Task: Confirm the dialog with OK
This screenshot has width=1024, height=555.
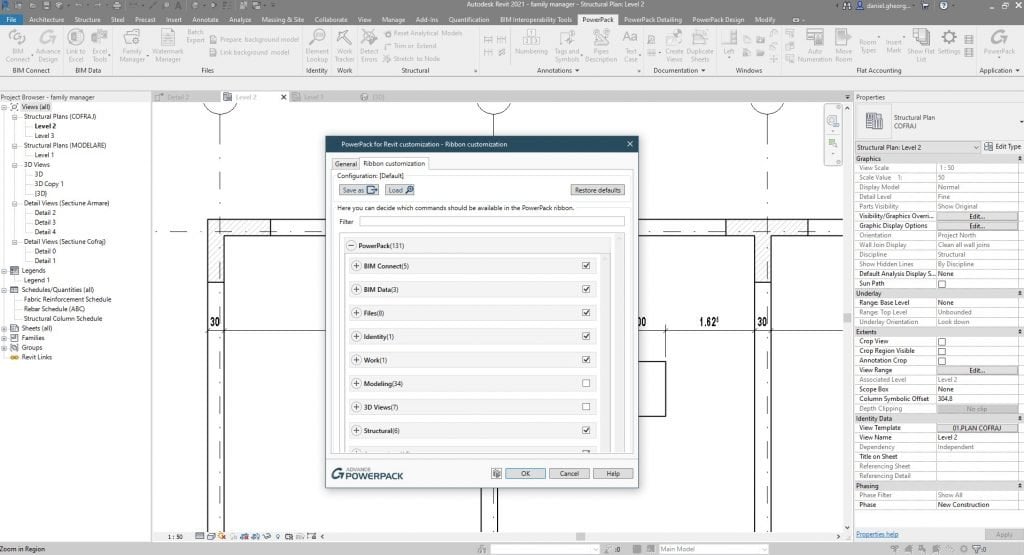Action: [525, 473]
